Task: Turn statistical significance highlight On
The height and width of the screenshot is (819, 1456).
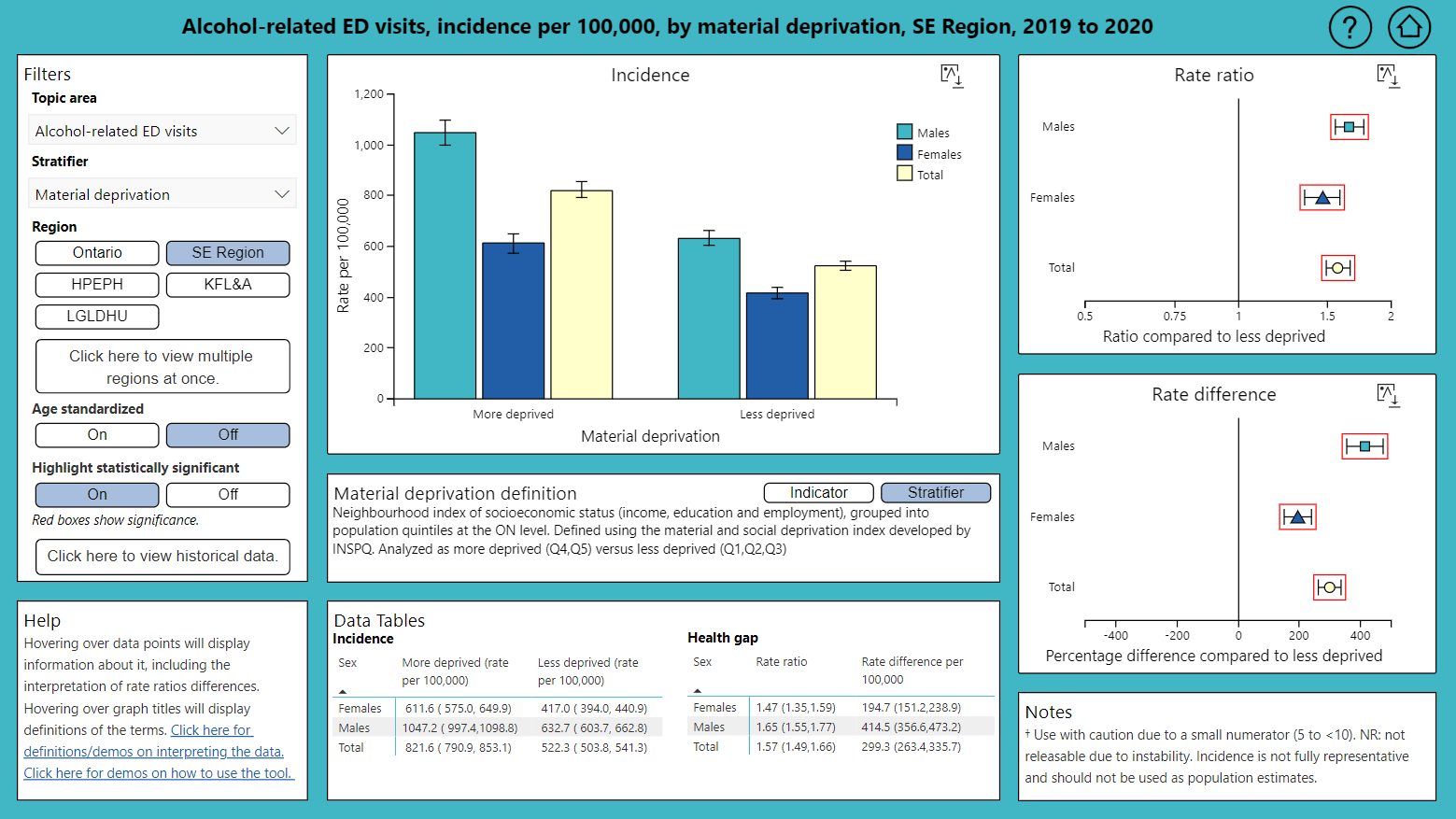Action: (x=97, y=495)
